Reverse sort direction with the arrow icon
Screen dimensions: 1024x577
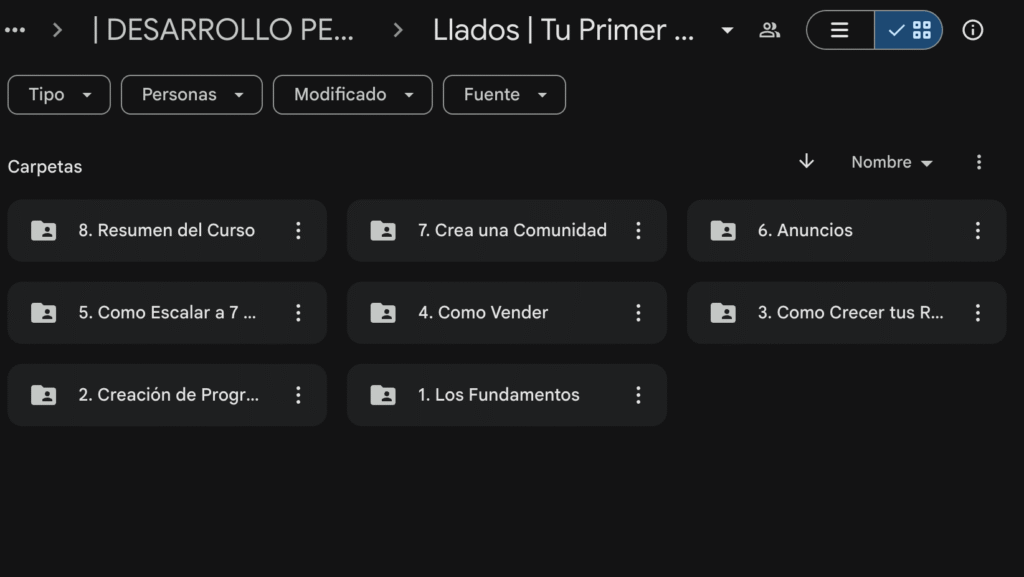coord(807,162)
